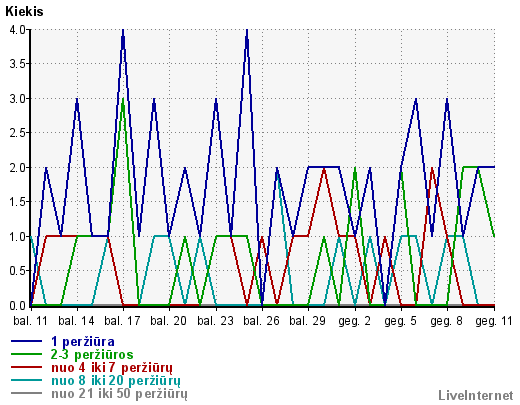The image size is (520, 405).
Task: Click the green line swatch in legend
Action: [26, 354]
